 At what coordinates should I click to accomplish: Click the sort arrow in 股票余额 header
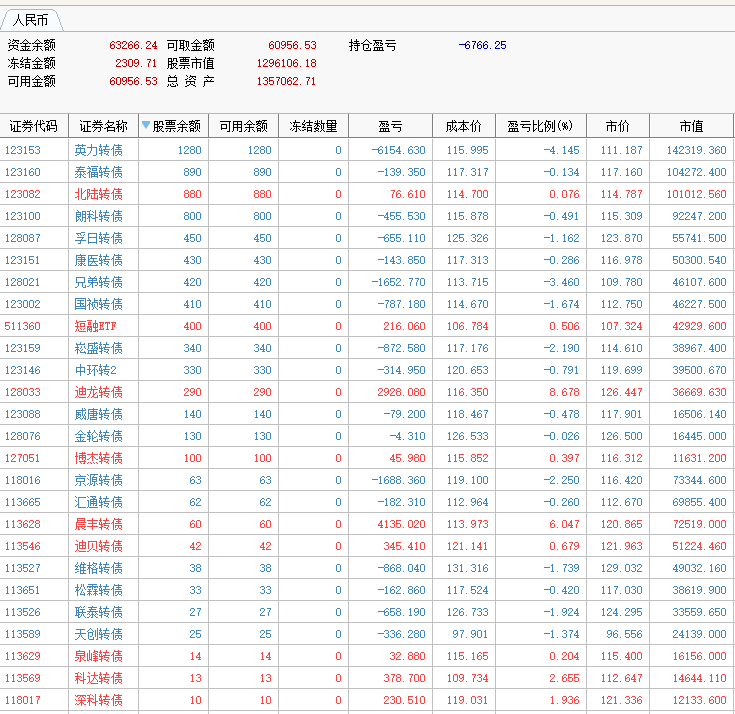point(146,126)
